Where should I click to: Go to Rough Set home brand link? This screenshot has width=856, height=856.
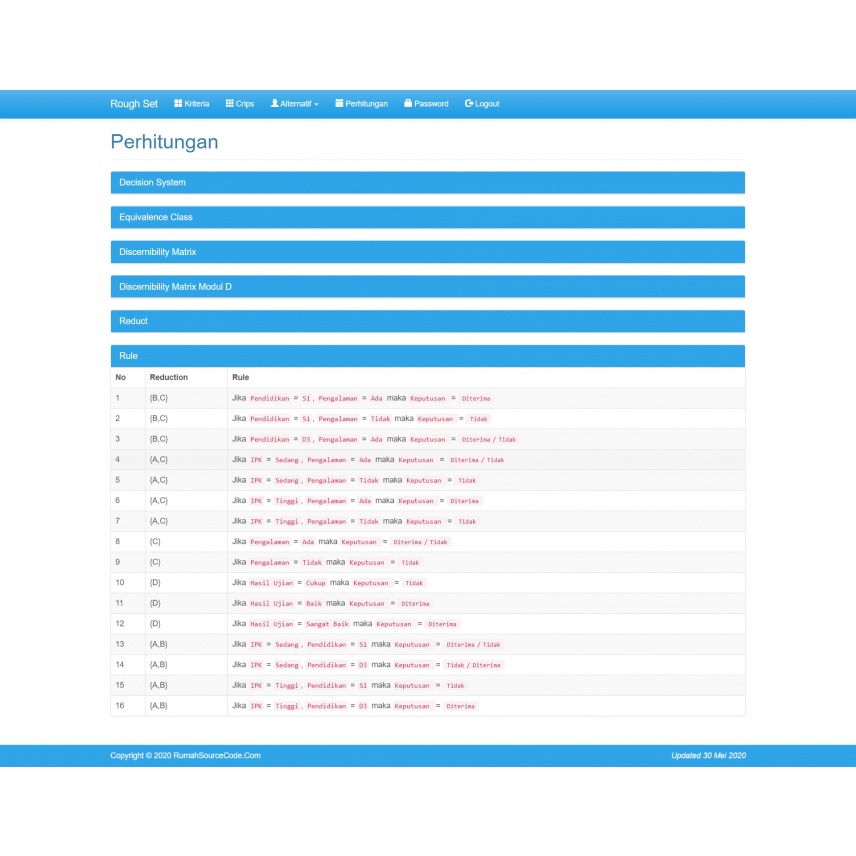click(134, 104)
